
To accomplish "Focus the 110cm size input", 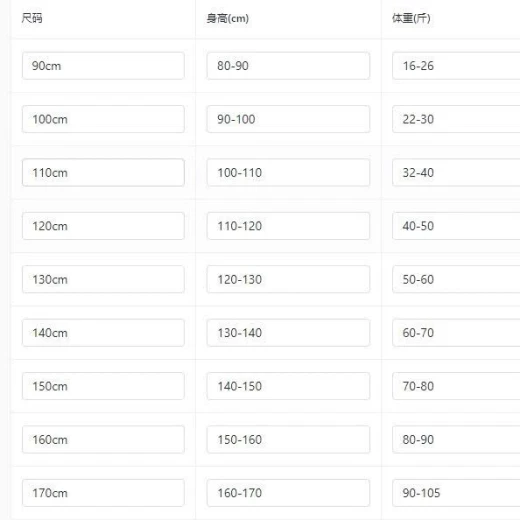I will (x=103, y=172).
